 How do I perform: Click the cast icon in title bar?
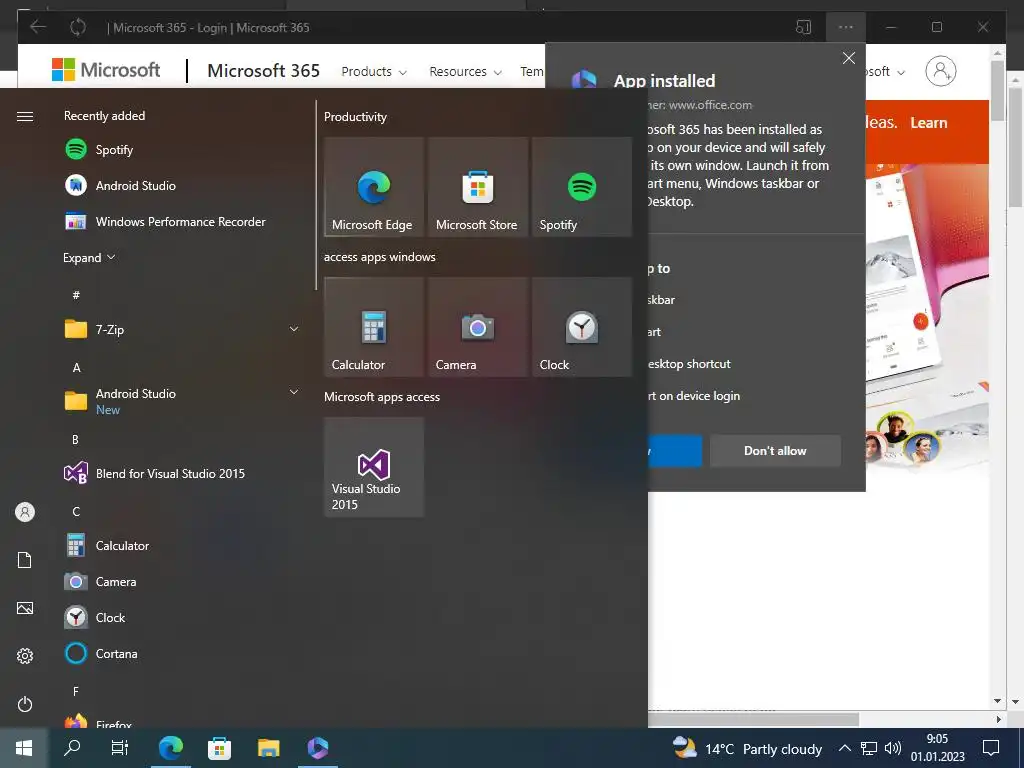(803, 27)
